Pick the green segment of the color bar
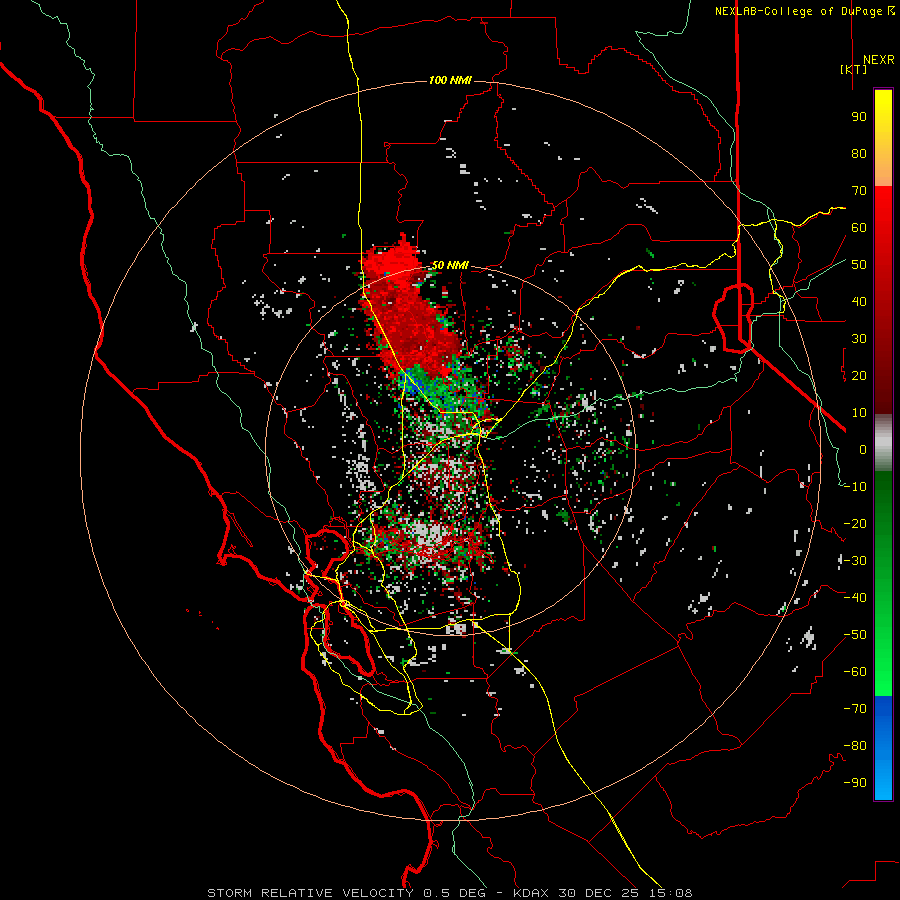The height and width of the screenshot is (900, 900). tap(883, 583)
